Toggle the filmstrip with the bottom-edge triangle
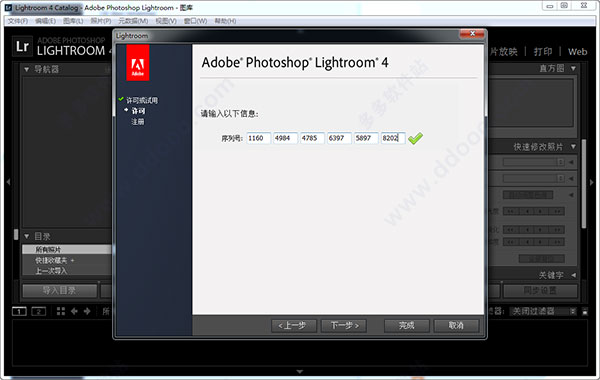Screen dimensions: 600x380 [x=300, y=372]
